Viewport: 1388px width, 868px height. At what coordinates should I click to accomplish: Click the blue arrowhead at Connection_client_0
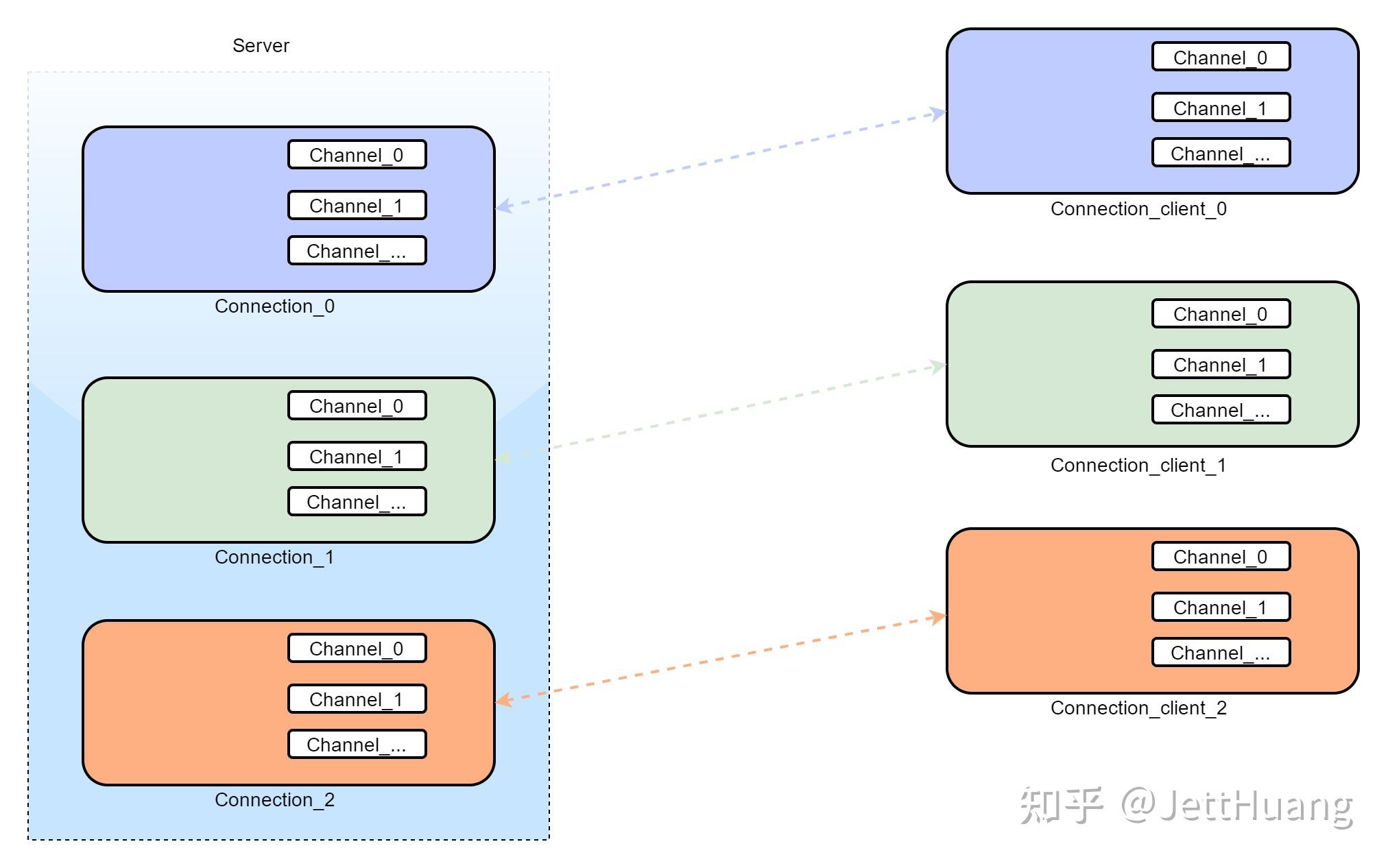tap(938, 113)
